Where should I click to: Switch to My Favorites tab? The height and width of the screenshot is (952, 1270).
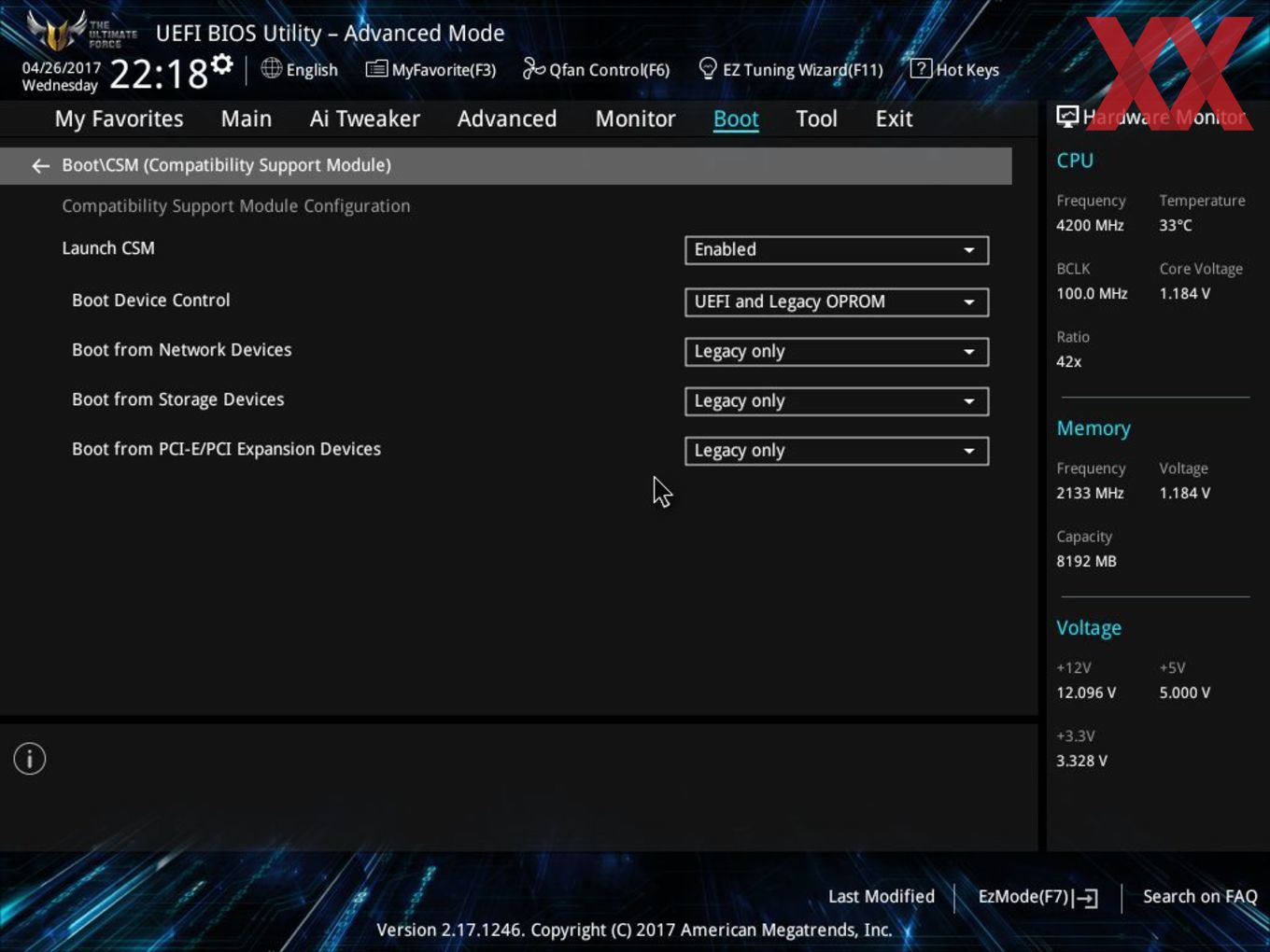pyautogui.click(x=119, y=119)
